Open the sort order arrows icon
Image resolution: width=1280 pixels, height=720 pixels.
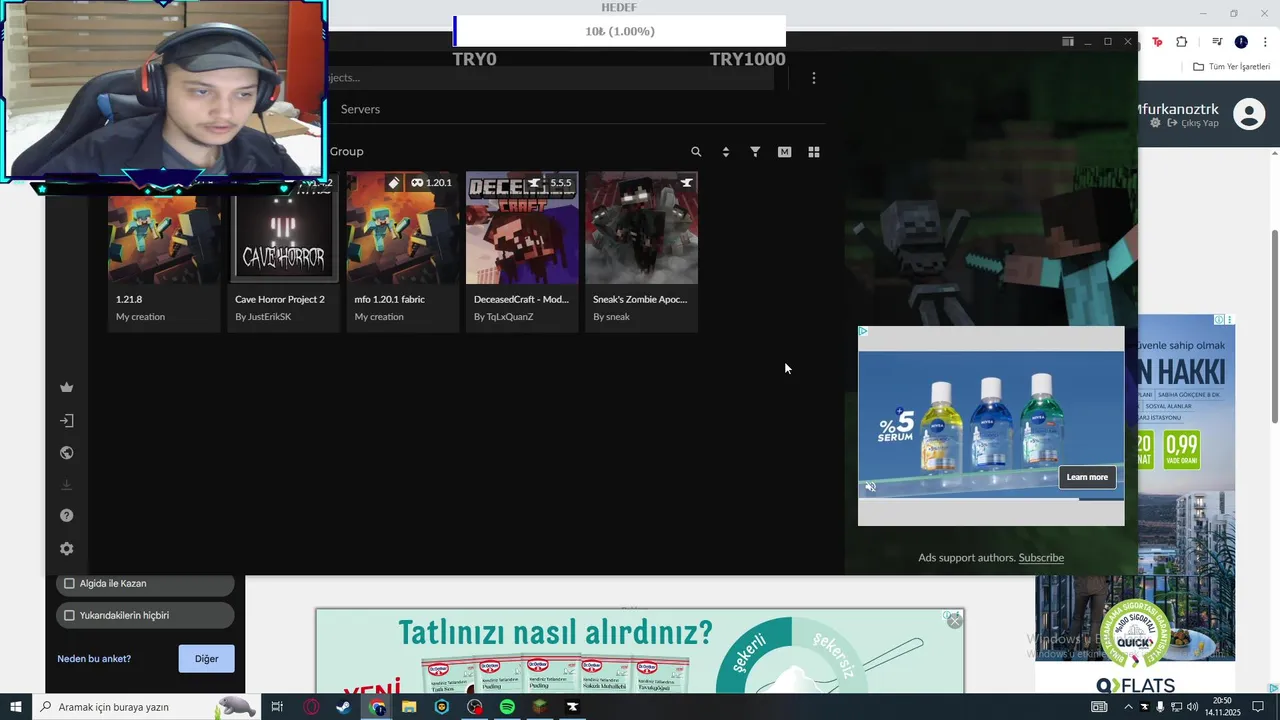(726, 152)
